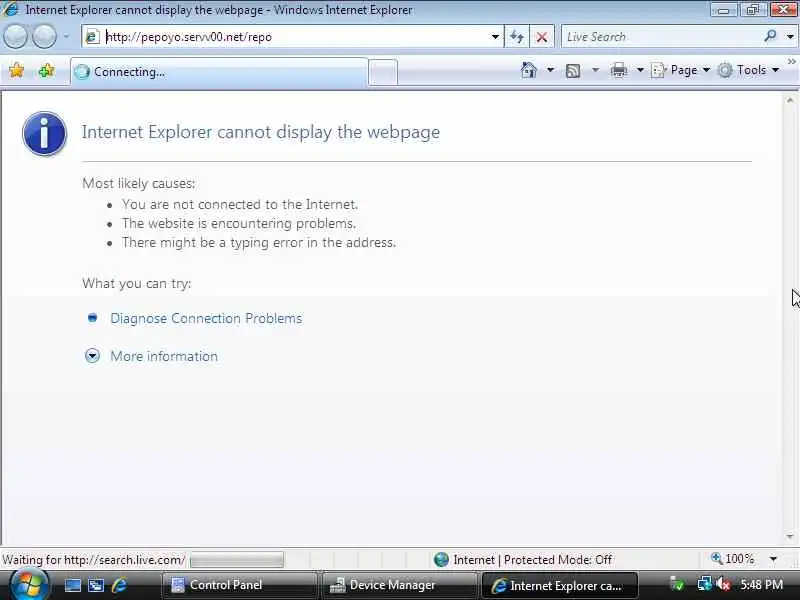The image size is (800, 600).
Task: Open the search provider options dropdown
Action: point(790,37)
